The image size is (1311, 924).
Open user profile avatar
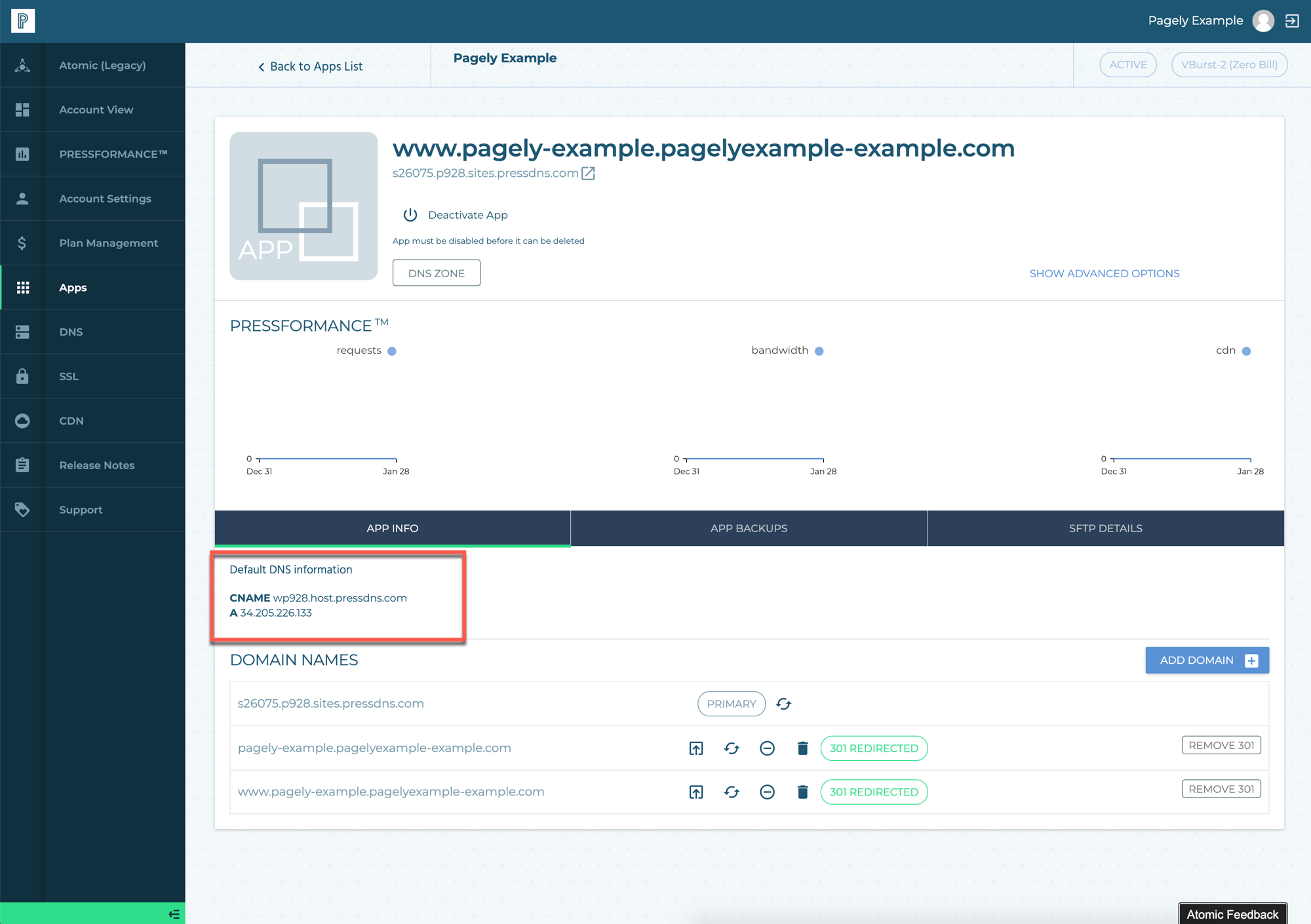(1263, 21)
